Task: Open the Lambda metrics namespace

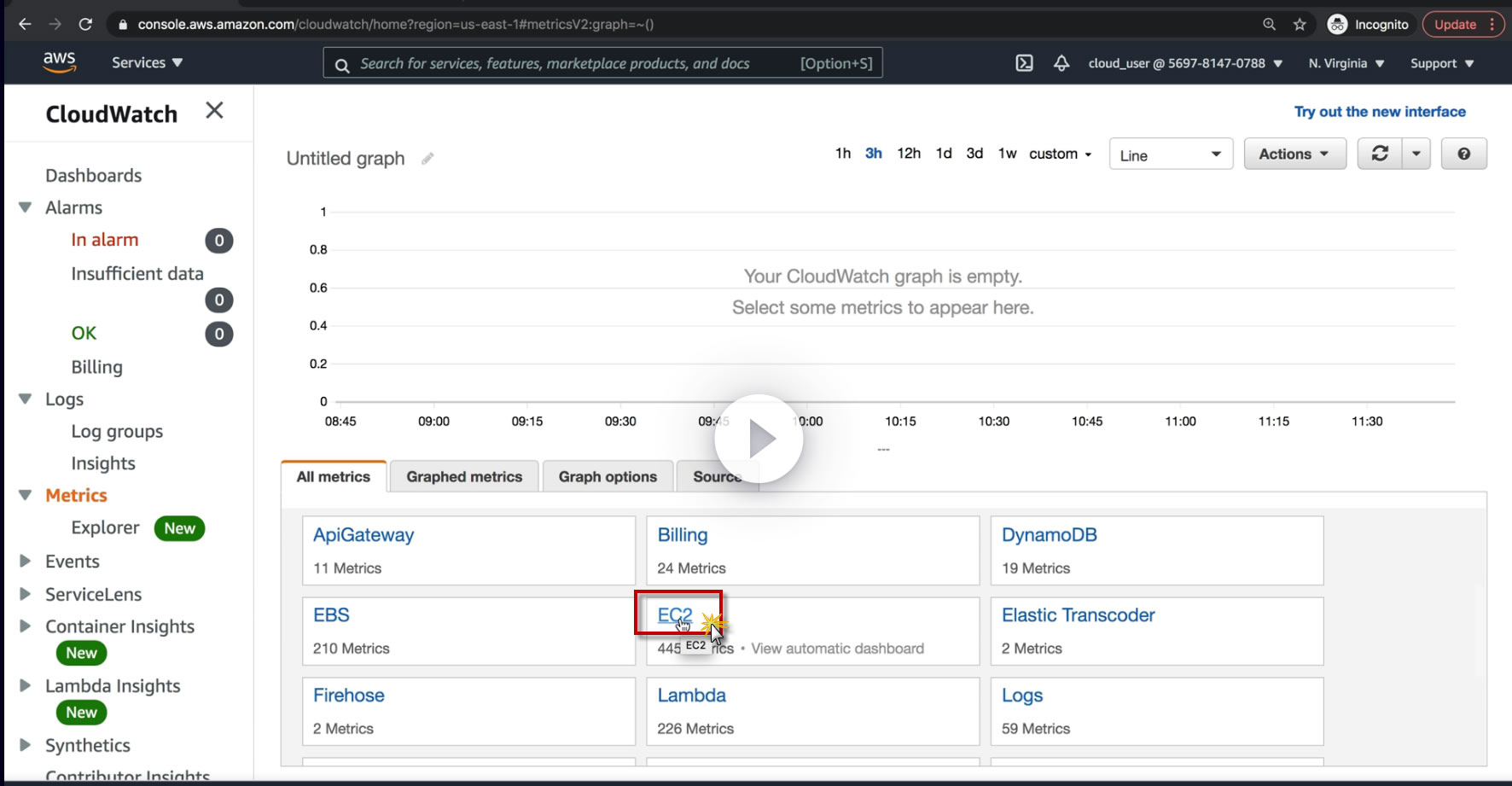Action: point(692,696)
